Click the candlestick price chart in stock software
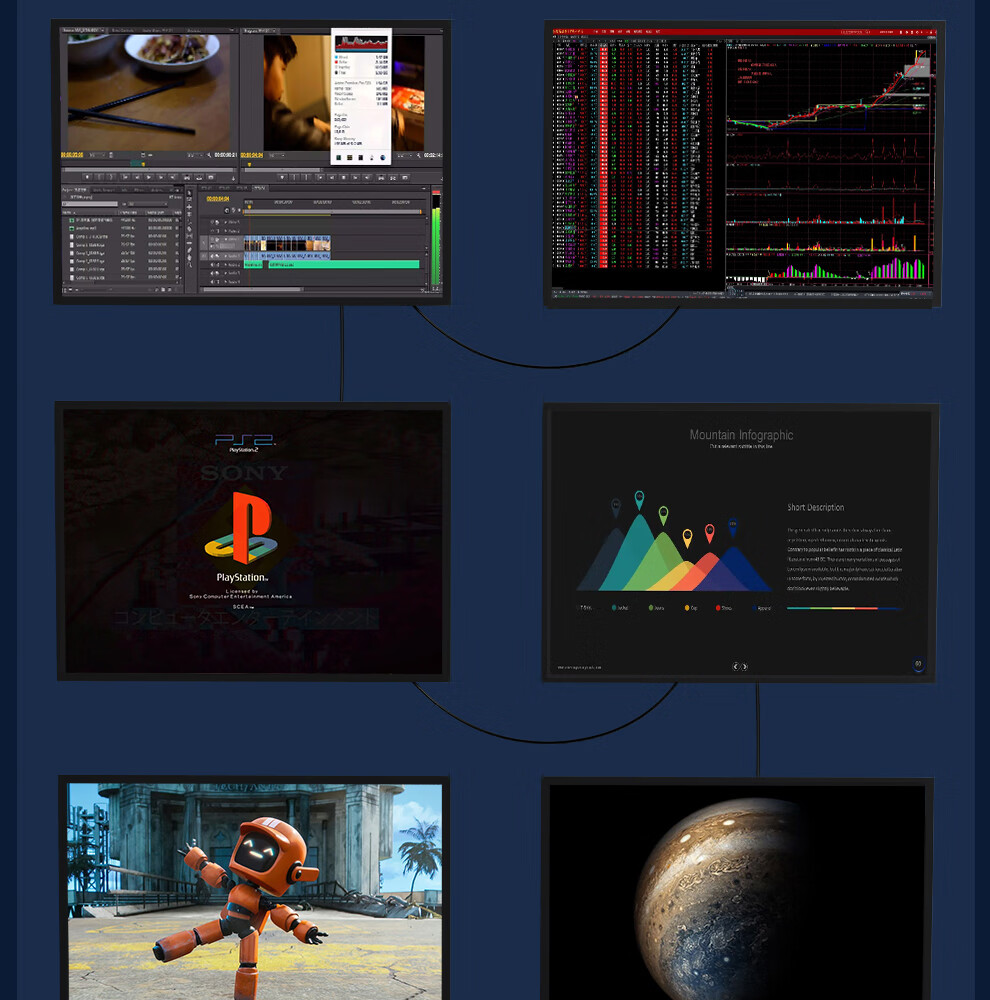 [x=828, y=89]
